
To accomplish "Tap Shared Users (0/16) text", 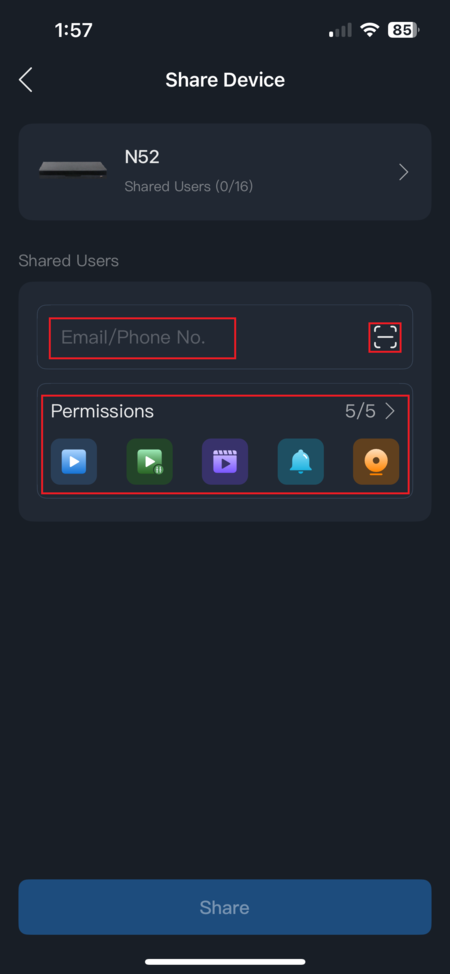I will (189, 186).
